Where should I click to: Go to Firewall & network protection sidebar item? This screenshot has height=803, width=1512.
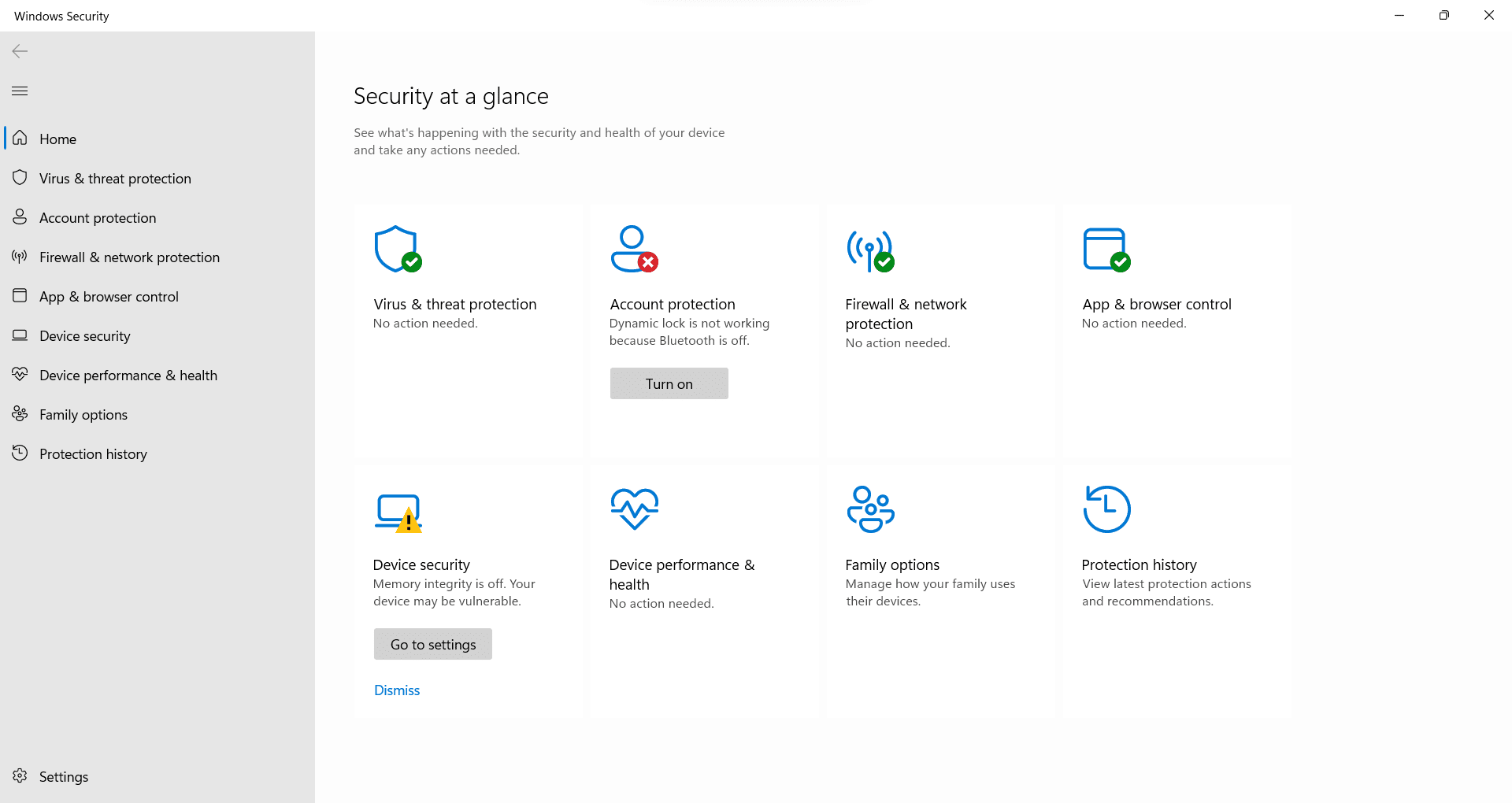157,257
